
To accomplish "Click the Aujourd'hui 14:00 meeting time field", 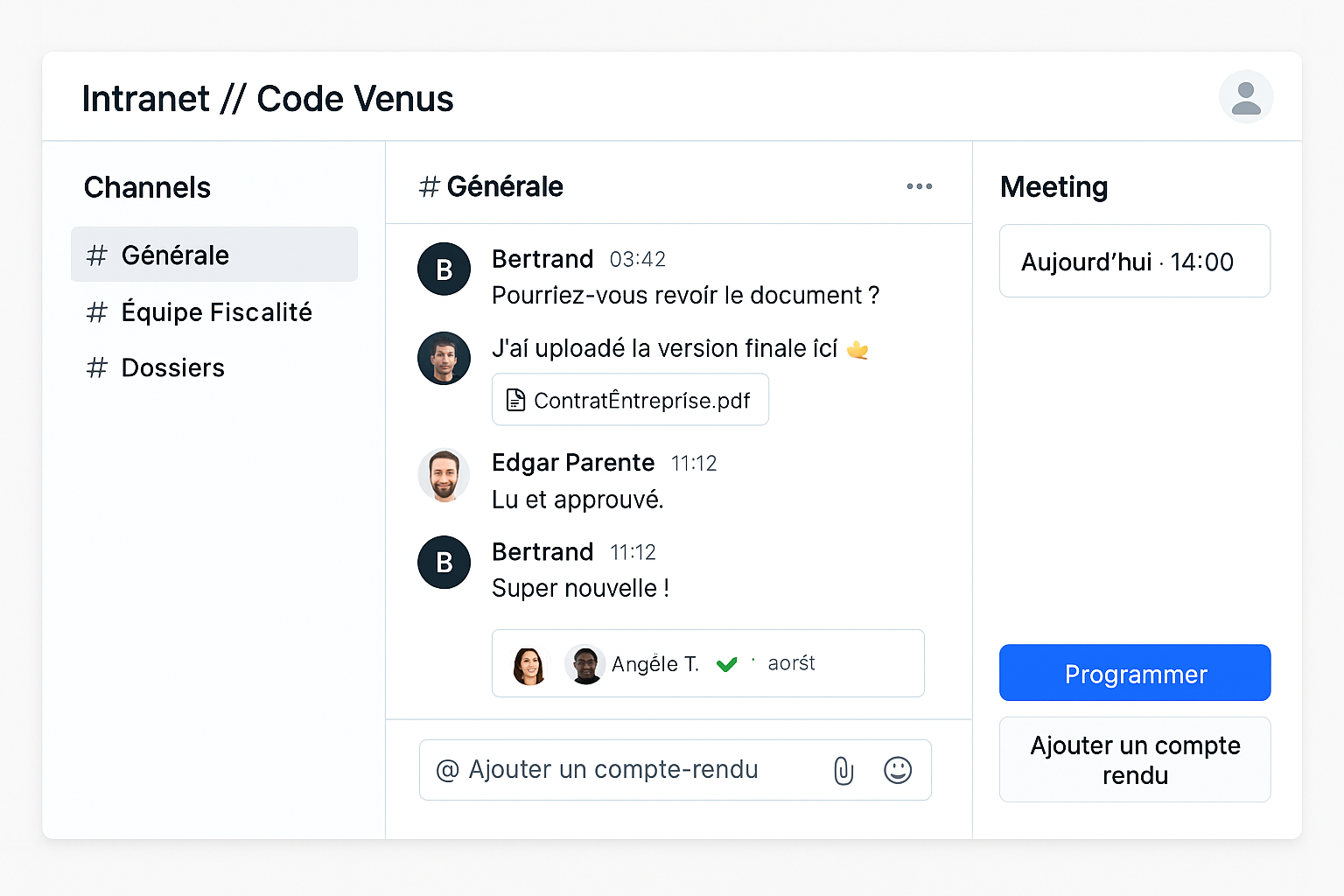I will tap(1135, 262).
